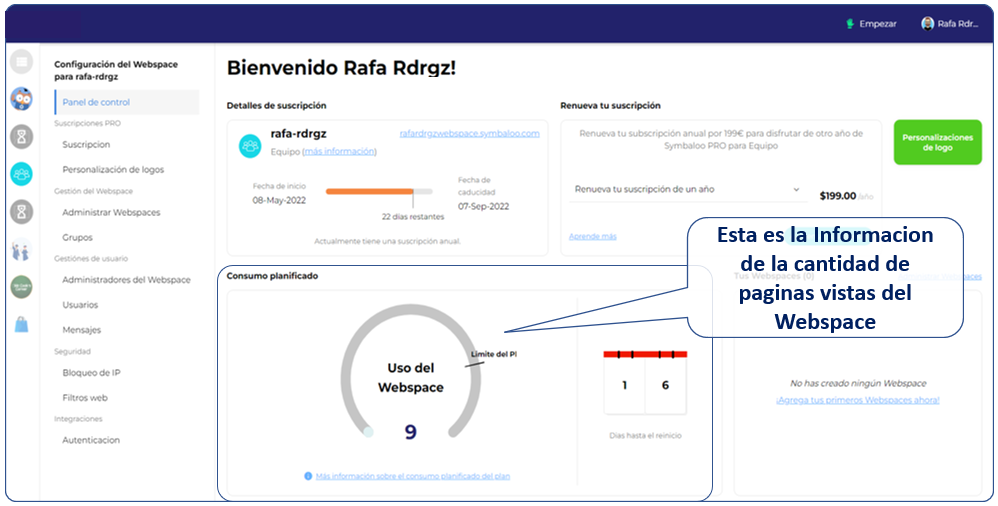Select the owl avatar webspace icon
This screenshot has height=506, width=998.
tap(22, 99)
